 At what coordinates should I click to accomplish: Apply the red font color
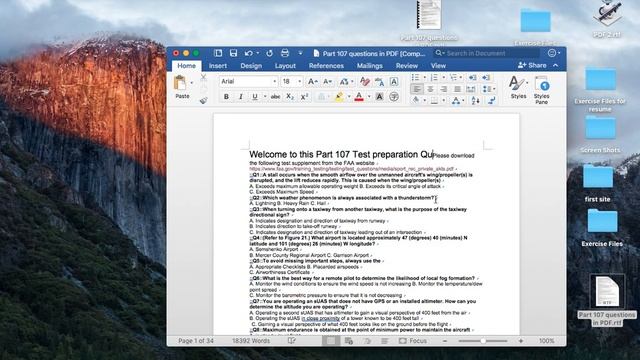point(359,97)
